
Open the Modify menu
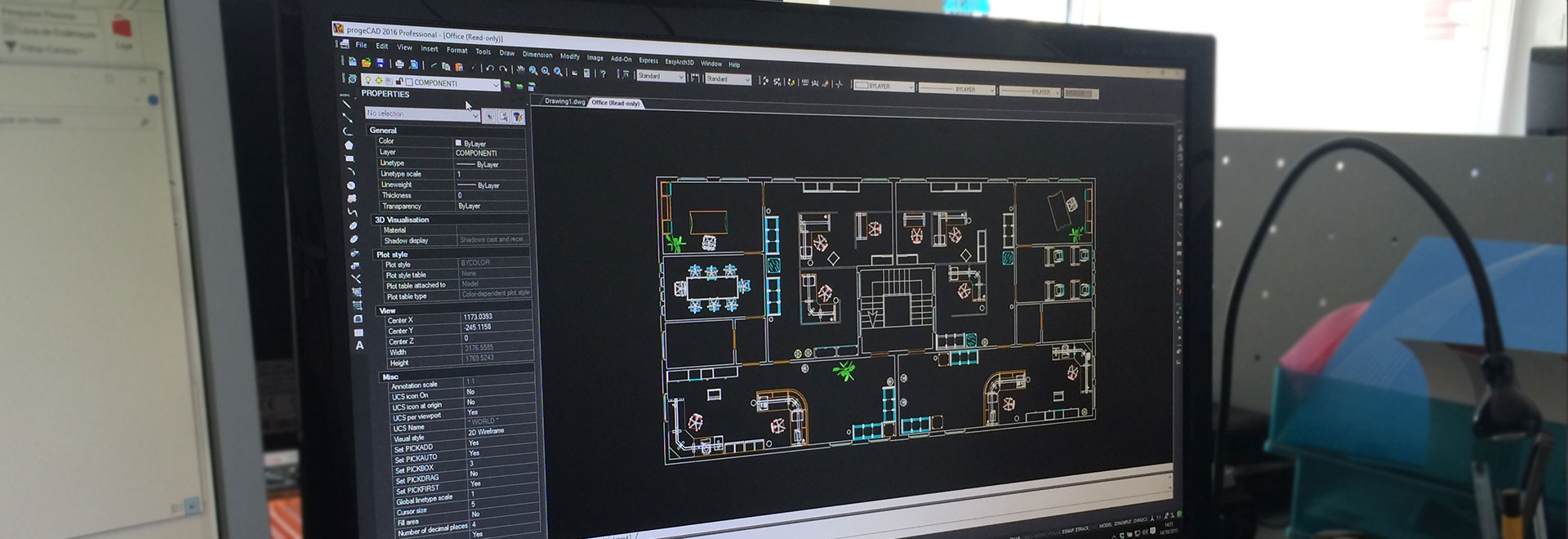coord(570,56)
